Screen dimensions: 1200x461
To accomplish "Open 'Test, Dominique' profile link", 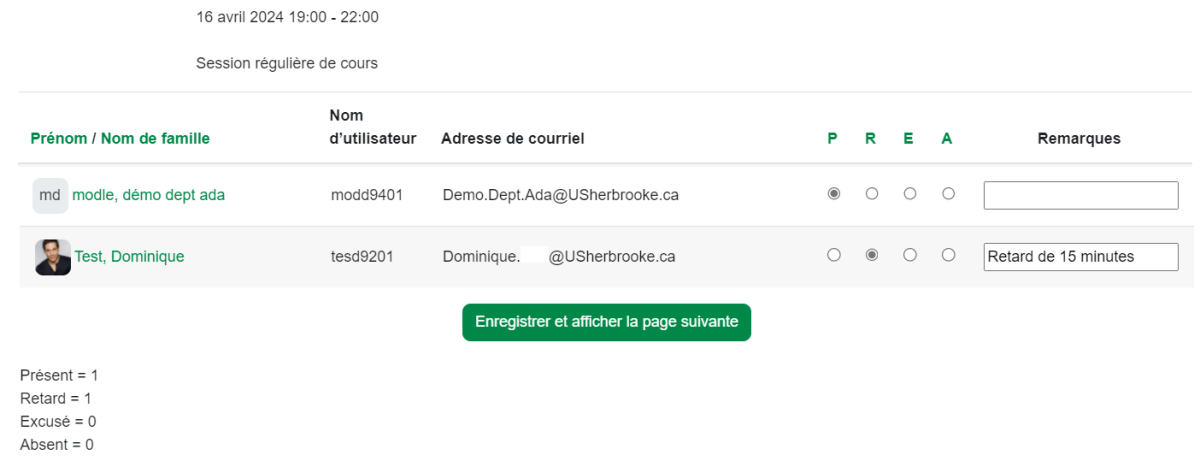I will (x=129, y=257).
